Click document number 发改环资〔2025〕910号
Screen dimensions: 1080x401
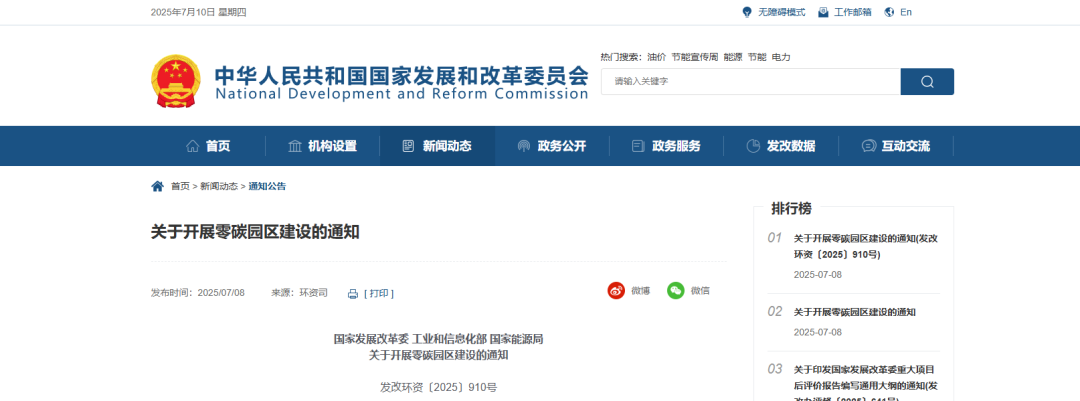coord(439,387)
